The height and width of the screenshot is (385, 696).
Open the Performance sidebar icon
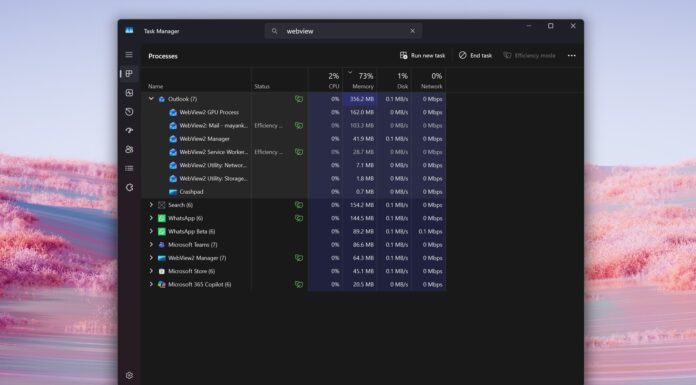pos(129,93)
